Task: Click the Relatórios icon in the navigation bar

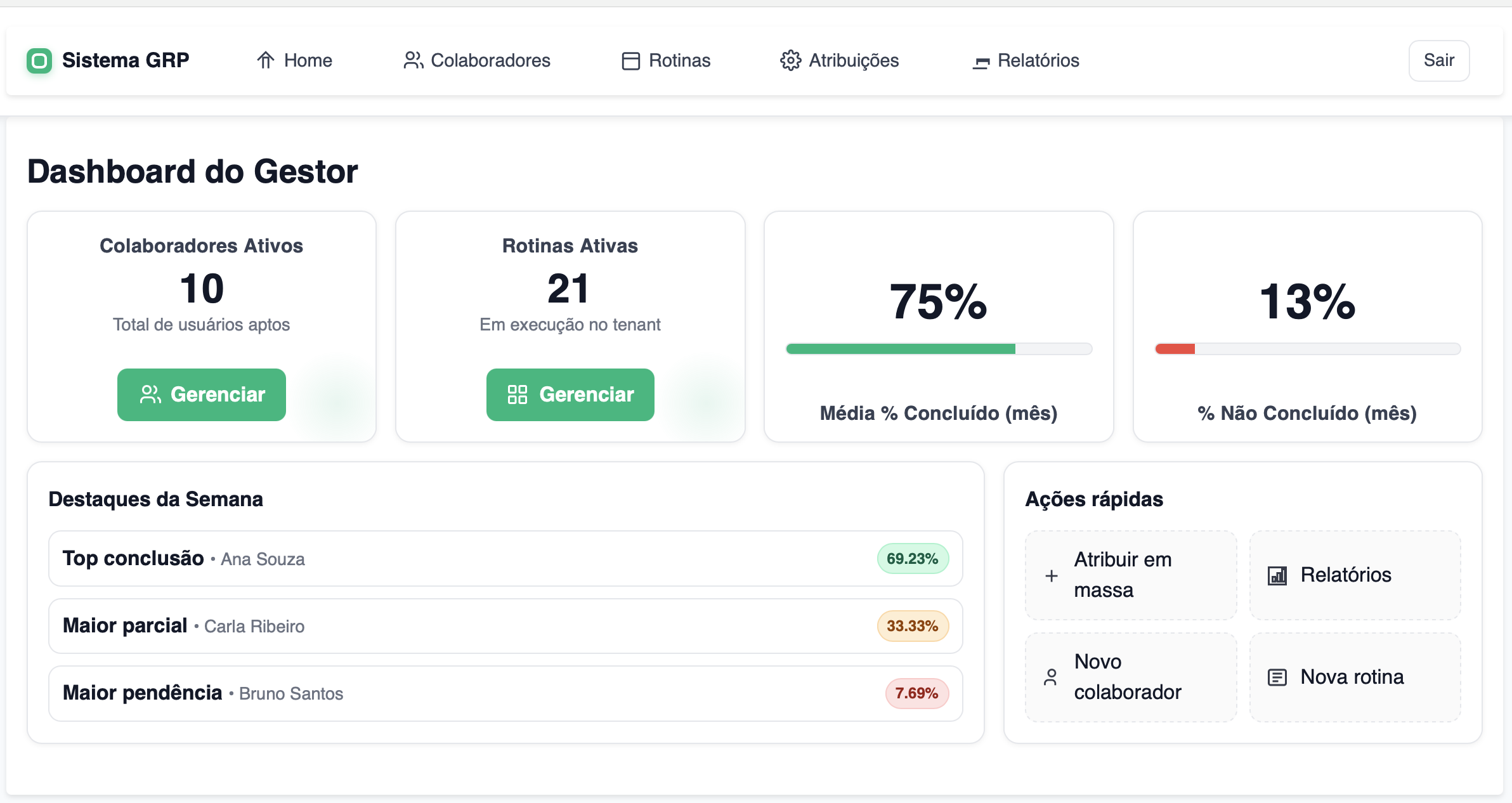Action: point(981,62)
